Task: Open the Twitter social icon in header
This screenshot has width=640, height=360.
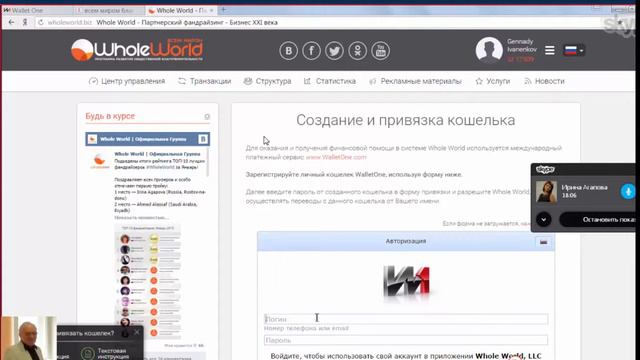Action: [x=334, y=51]
